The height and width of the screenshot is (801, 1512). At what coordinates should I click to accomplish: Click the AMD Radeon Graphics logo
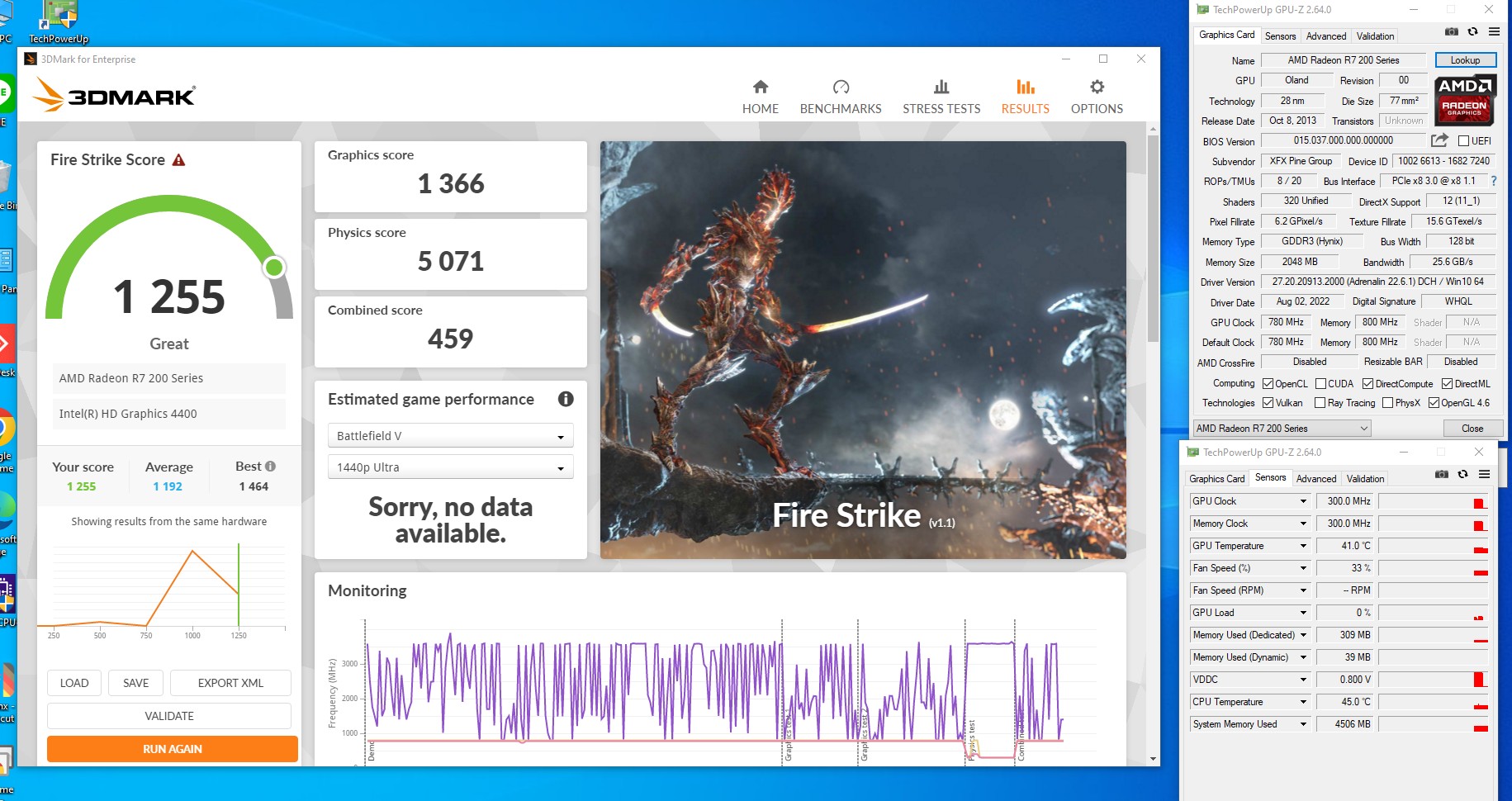pos(1465,100)
